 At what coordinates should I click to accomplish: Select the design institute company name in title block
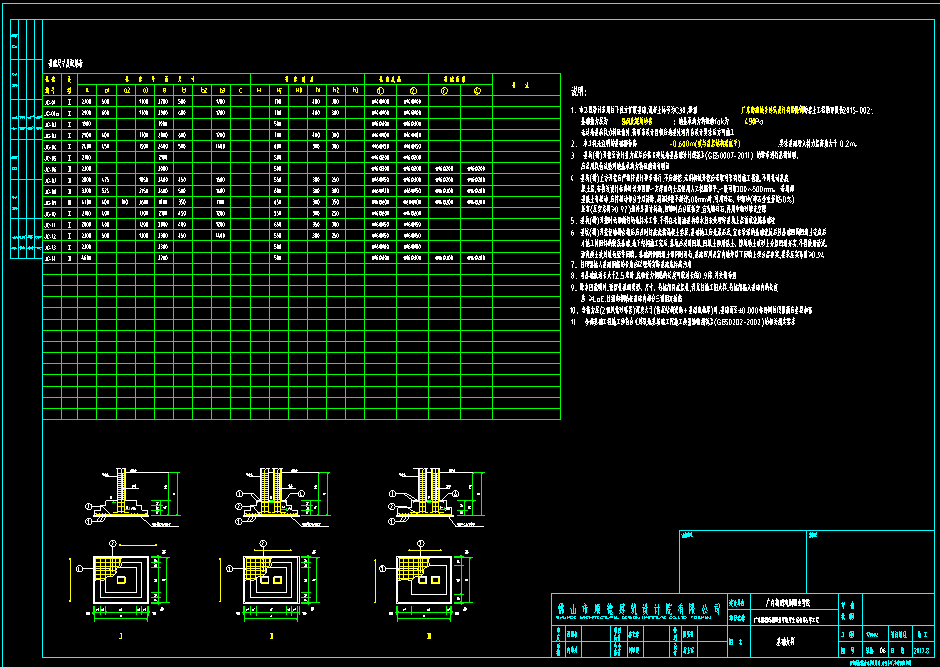tap(638, 610)
